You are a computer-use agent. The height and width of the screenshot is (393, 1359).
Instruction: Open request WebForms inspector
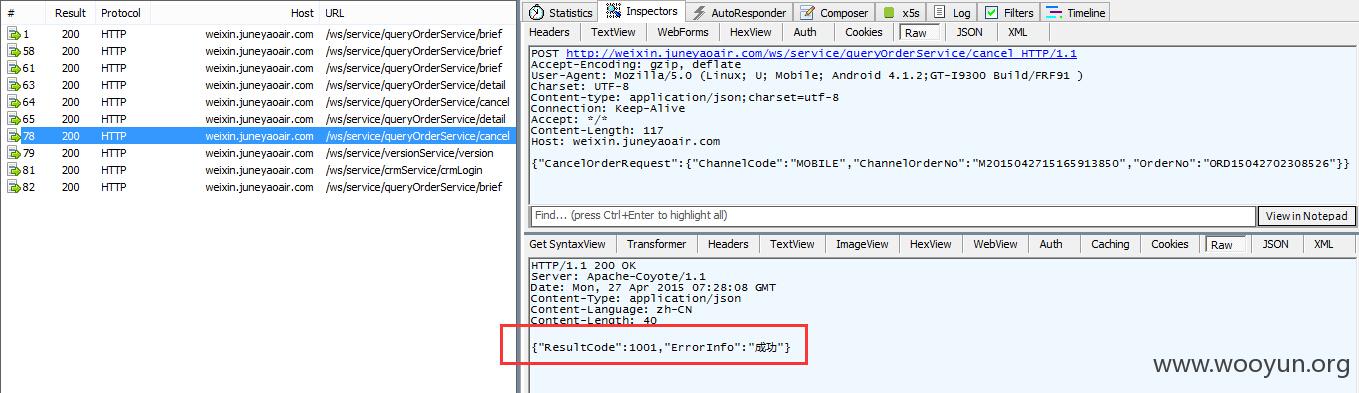pyautogui.click(x=682, y=32)
